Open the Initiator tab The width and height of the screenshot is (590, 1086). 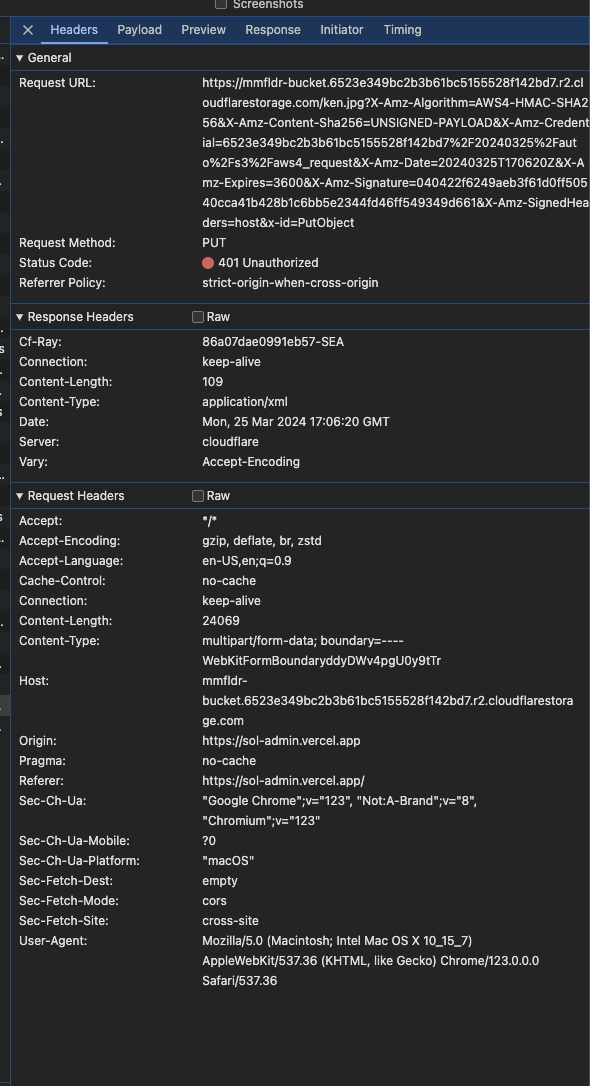[x=341, y=30]
